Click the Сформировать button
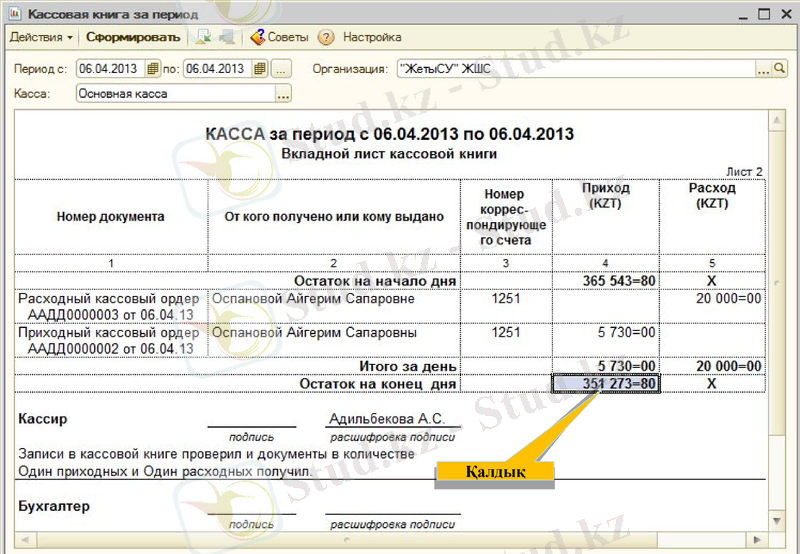The width and height of the screenshot is (800, 554). pos(132,37)
